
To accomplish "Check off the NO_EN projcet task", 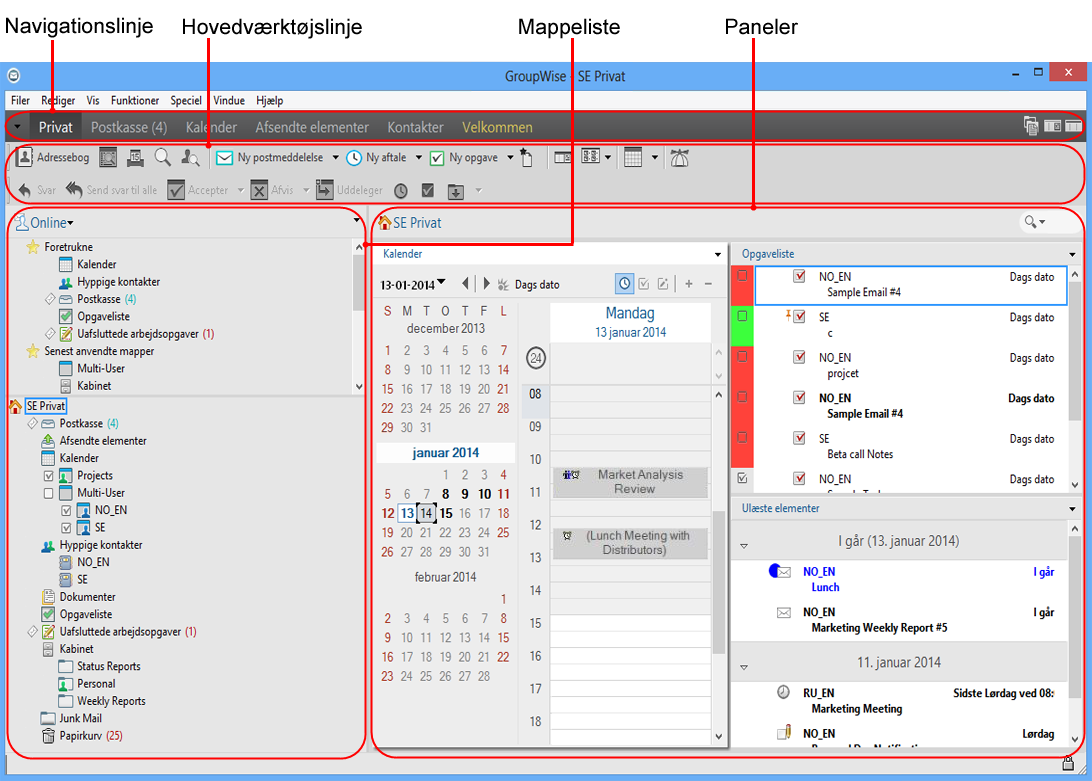I will 742,357.
